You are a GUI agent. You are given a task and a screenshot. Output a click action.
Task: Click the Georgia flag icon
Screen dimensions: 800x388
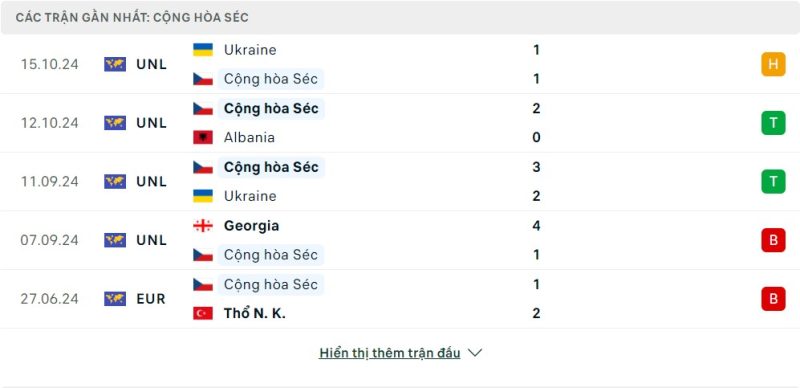[x=203, y=226]
